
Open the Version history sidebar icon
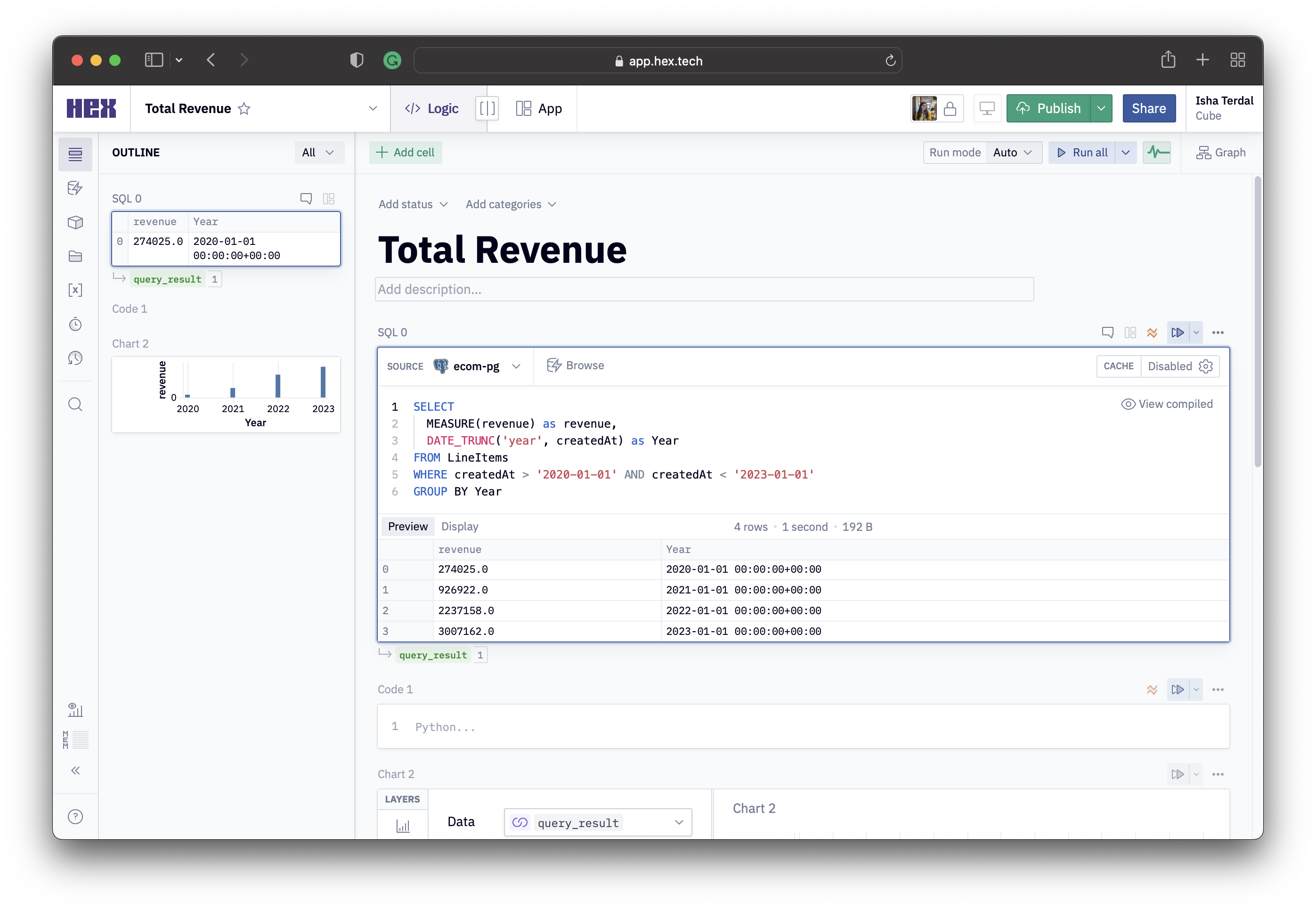75,358
